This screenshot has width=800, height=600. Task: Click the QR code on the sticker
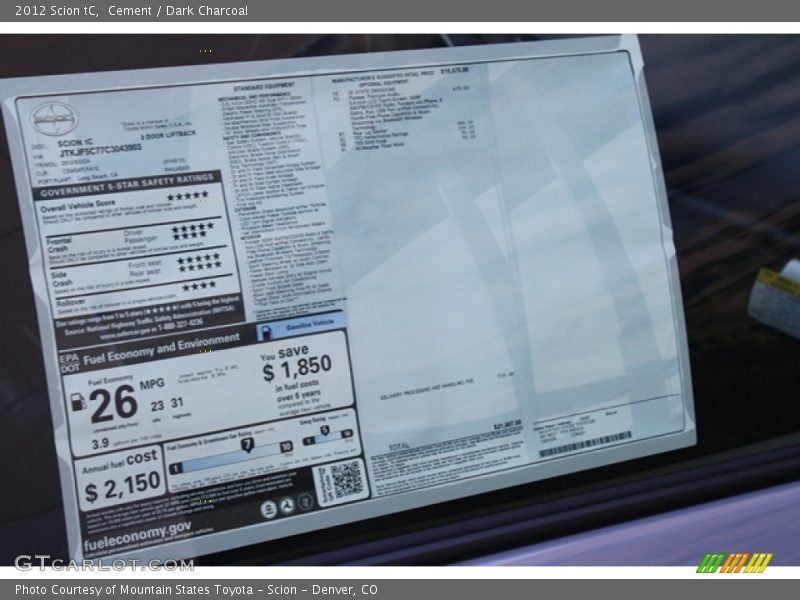pos(346,480)
